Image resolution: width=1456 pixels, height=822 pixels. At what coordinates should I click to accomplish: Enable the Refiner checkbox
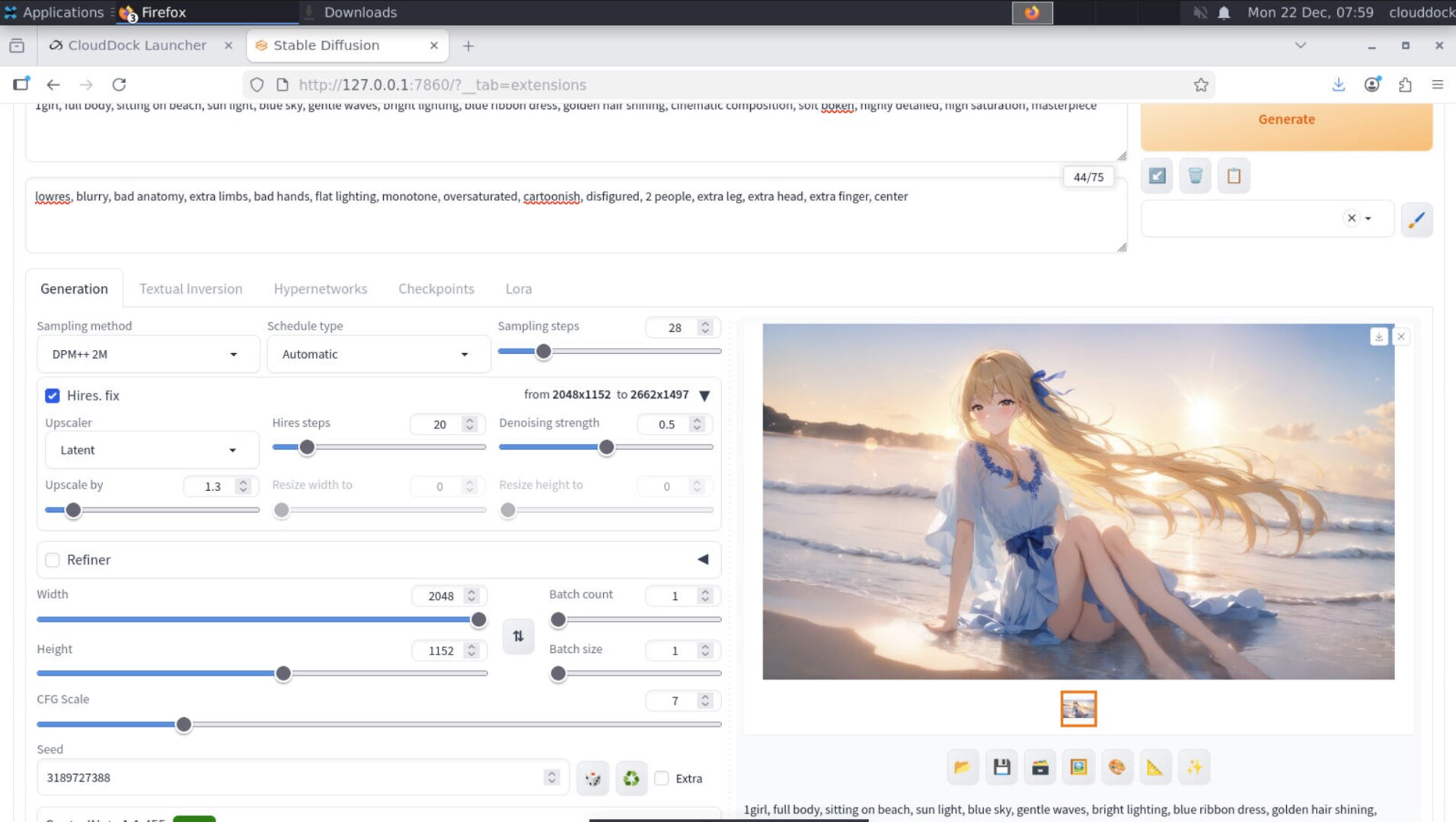53,559
